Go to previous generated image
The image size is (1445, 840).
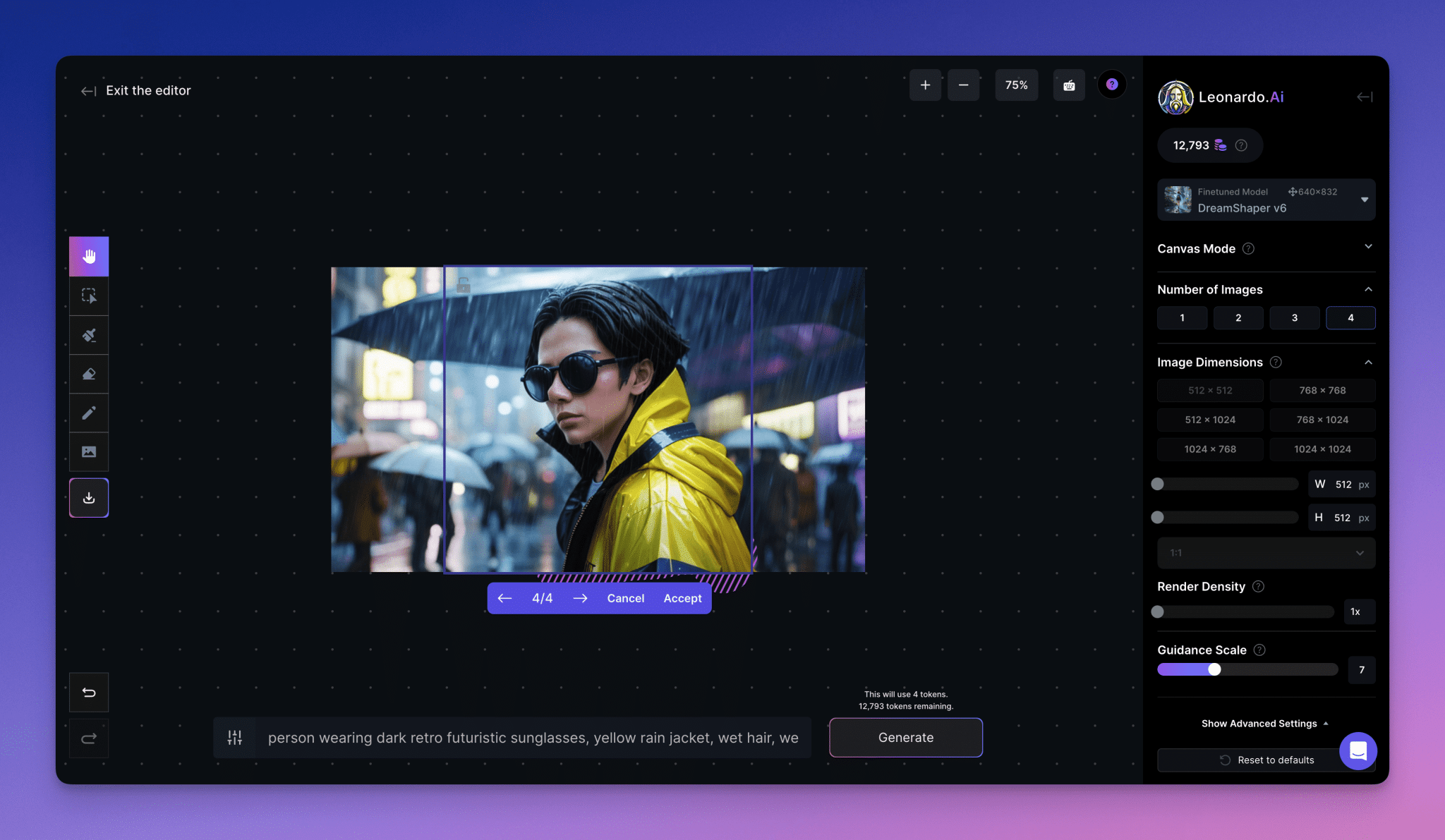504,598
